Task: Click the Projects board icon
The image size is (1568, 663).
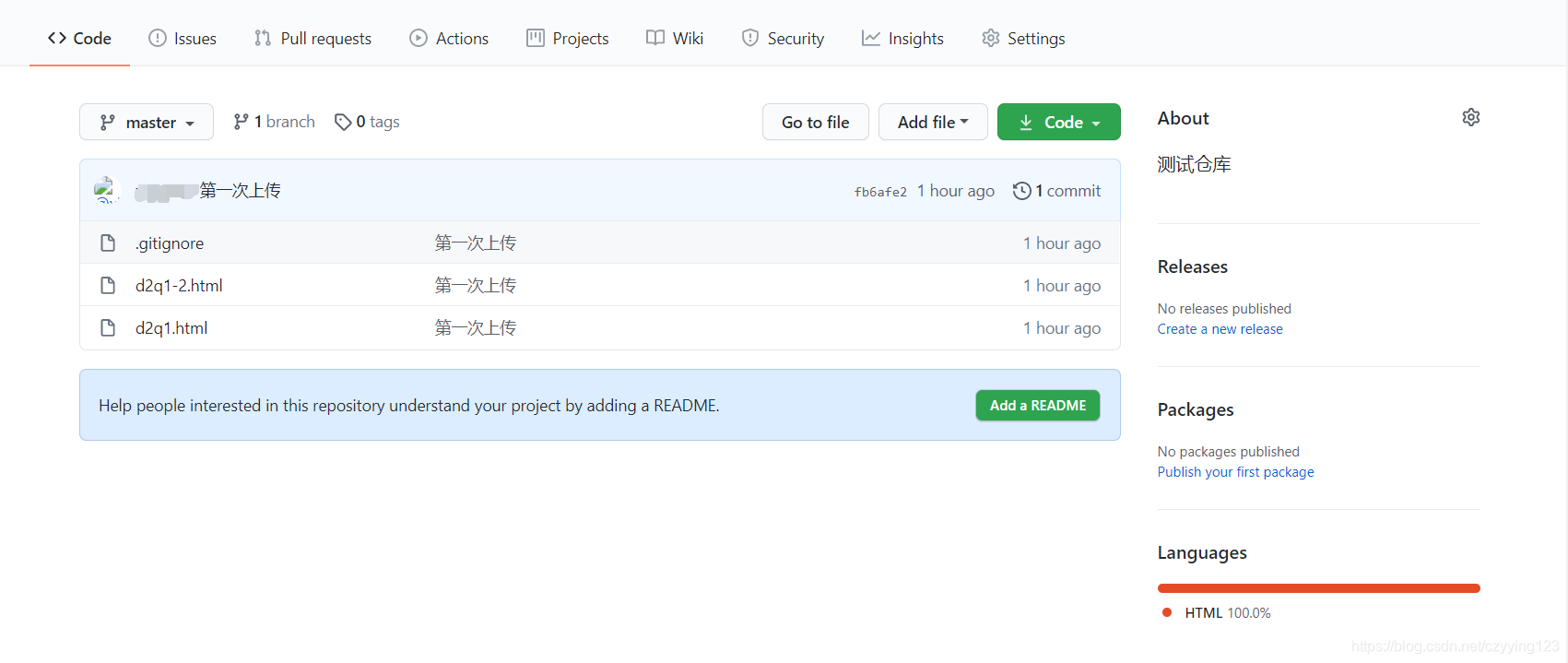Action: click(x=536, y=38)
